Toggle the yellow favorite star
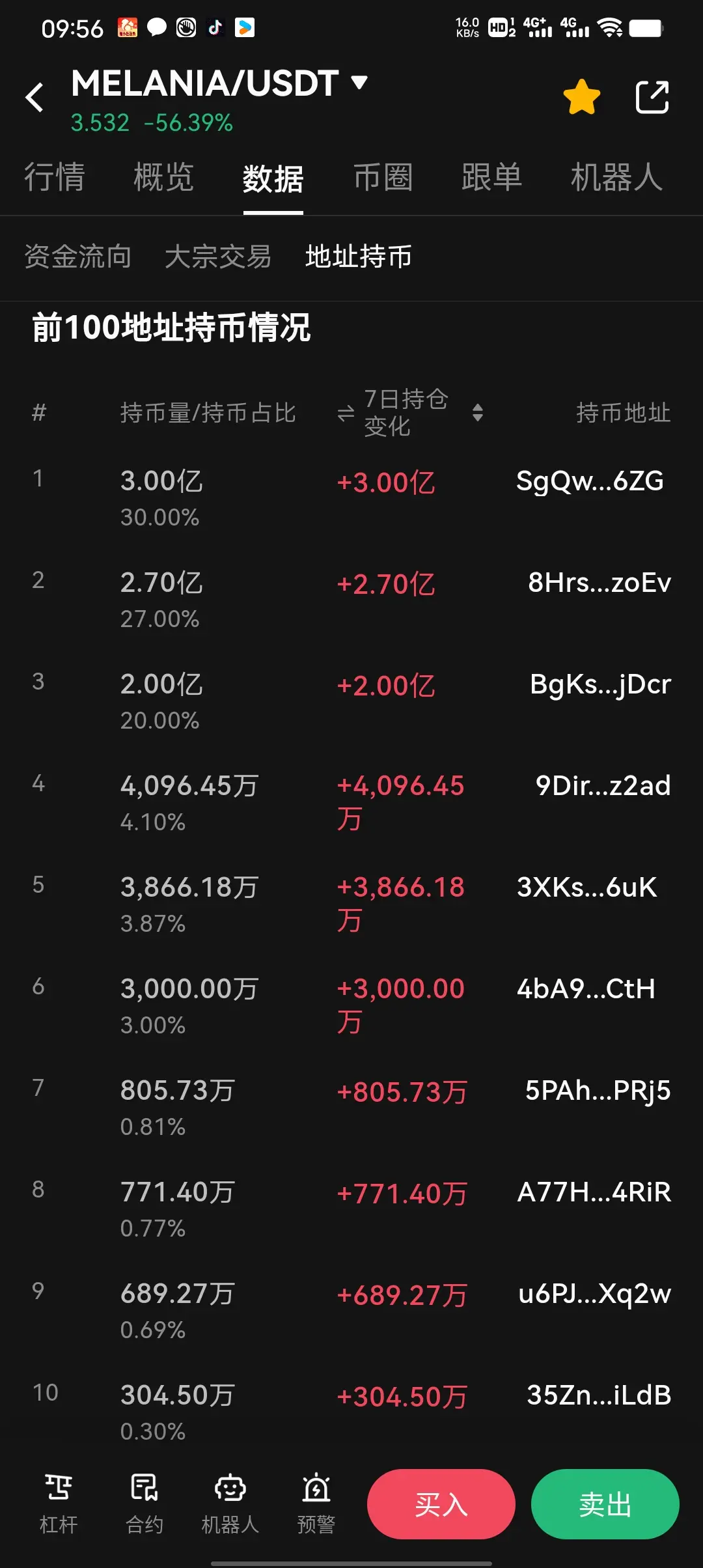703x1568 pixels. pyautogui.click(x=581, y=97)
